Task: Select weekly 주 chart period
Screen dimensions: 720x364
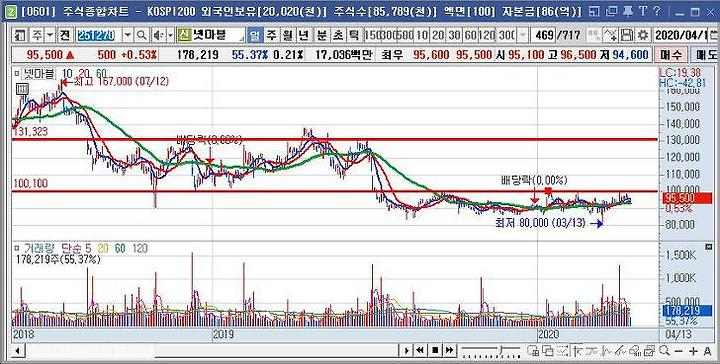Action: point(271,35)
